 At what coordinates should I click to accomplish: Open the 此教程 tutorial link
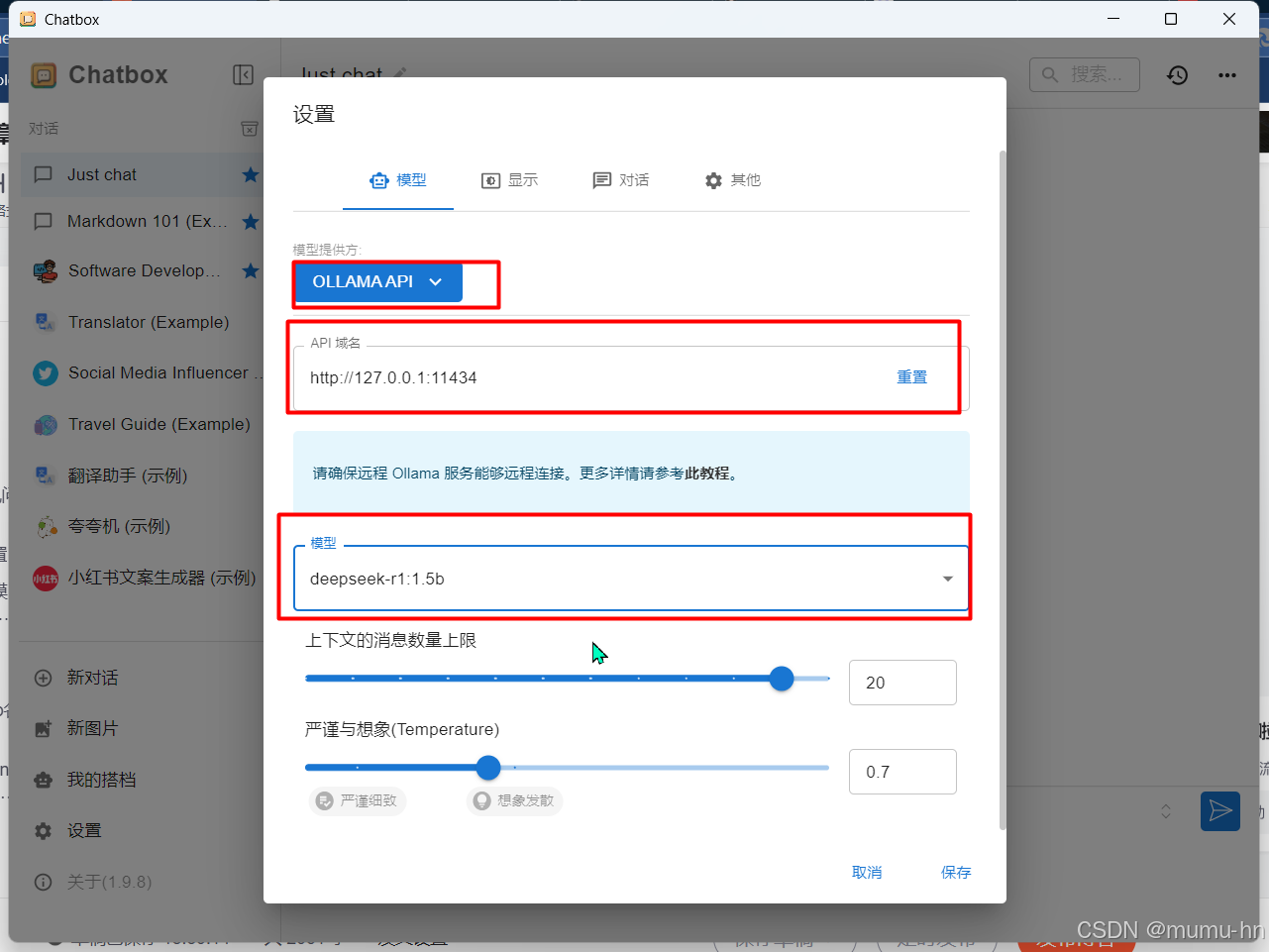click(706, 474)
